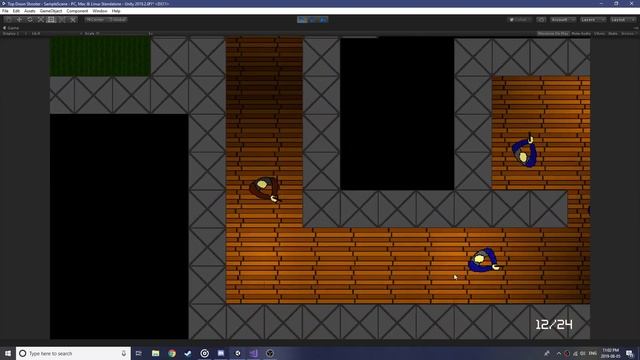Open the Display 1 dropdown in Game view

click(x=13, y=33)
